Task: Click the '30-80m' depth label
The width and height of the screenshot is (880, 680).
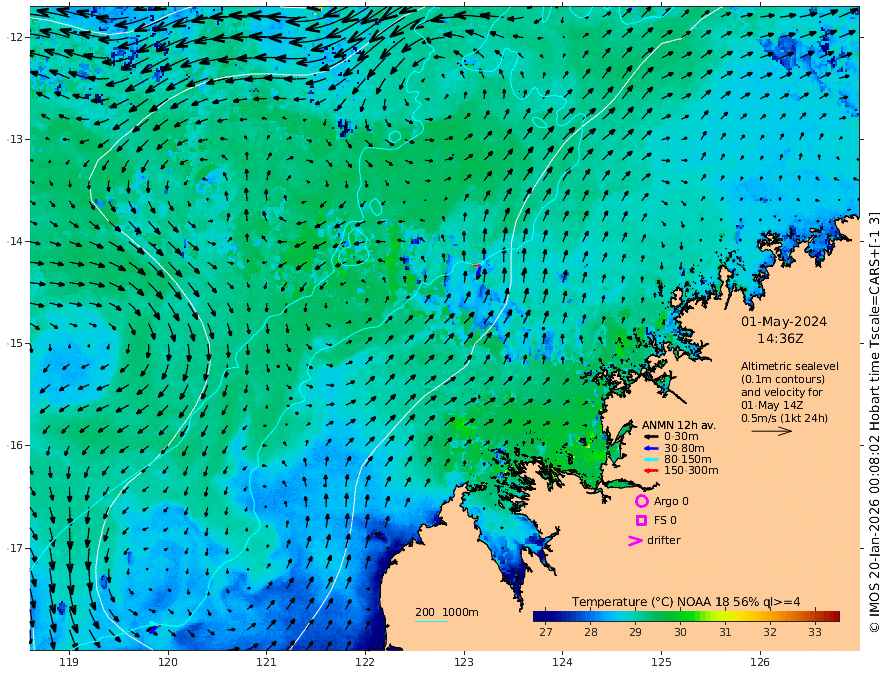Action: click(684, 448)
